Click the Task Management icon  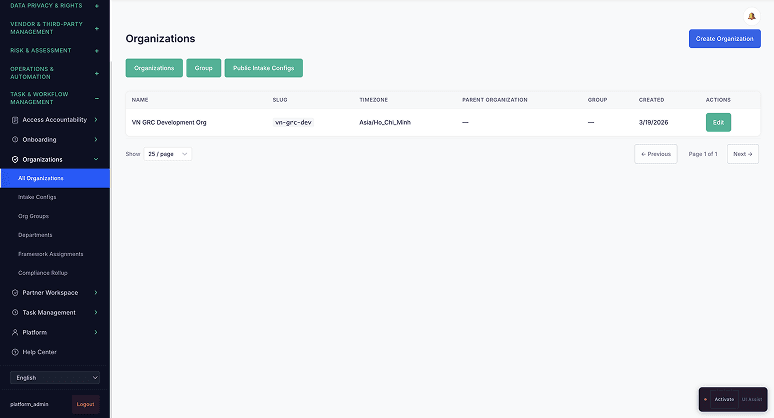(x=15, y=312)
